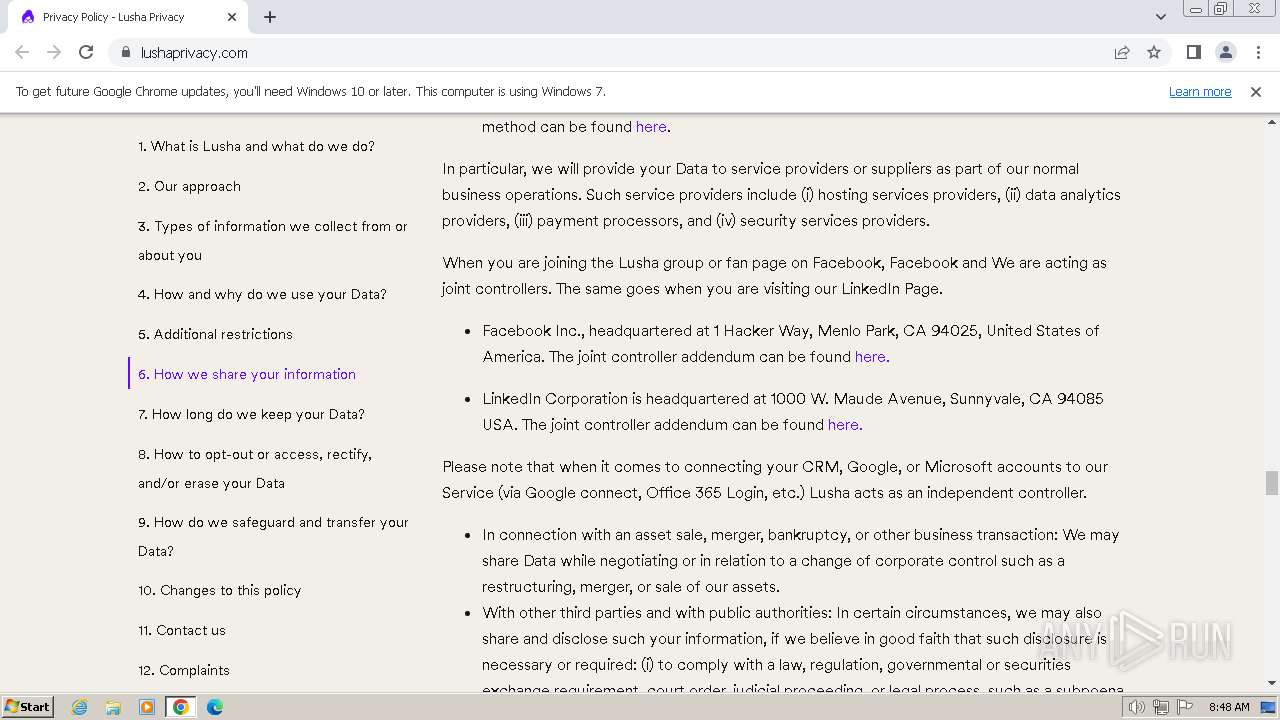Click the system tray volume icon
The image size is (1280, 720).
pos(1136,707)
